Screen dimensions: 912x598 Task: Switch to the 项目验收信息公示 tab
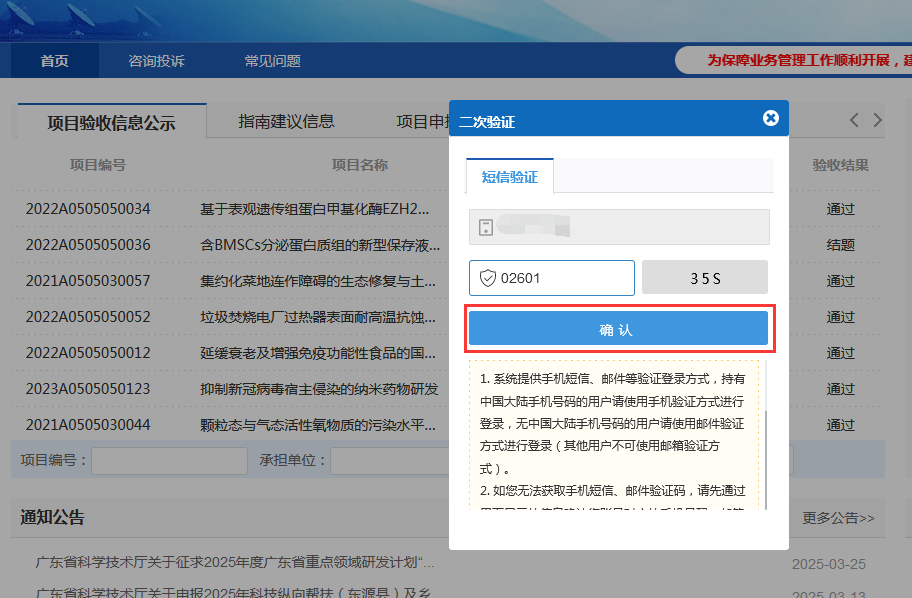click(111, 123)
